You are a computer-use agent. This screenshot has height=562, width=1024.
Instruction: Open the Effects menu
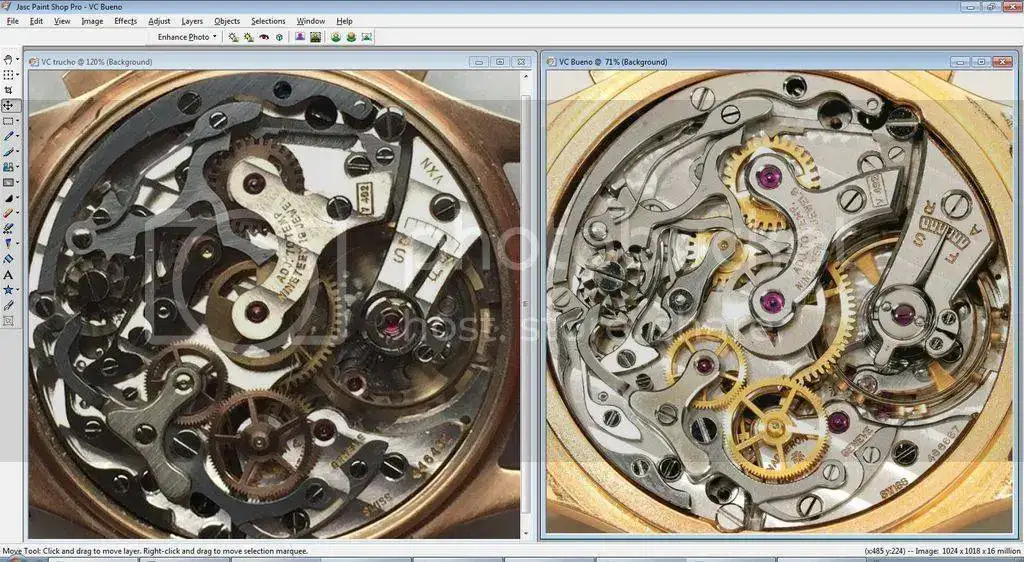(x=125, y=21)
